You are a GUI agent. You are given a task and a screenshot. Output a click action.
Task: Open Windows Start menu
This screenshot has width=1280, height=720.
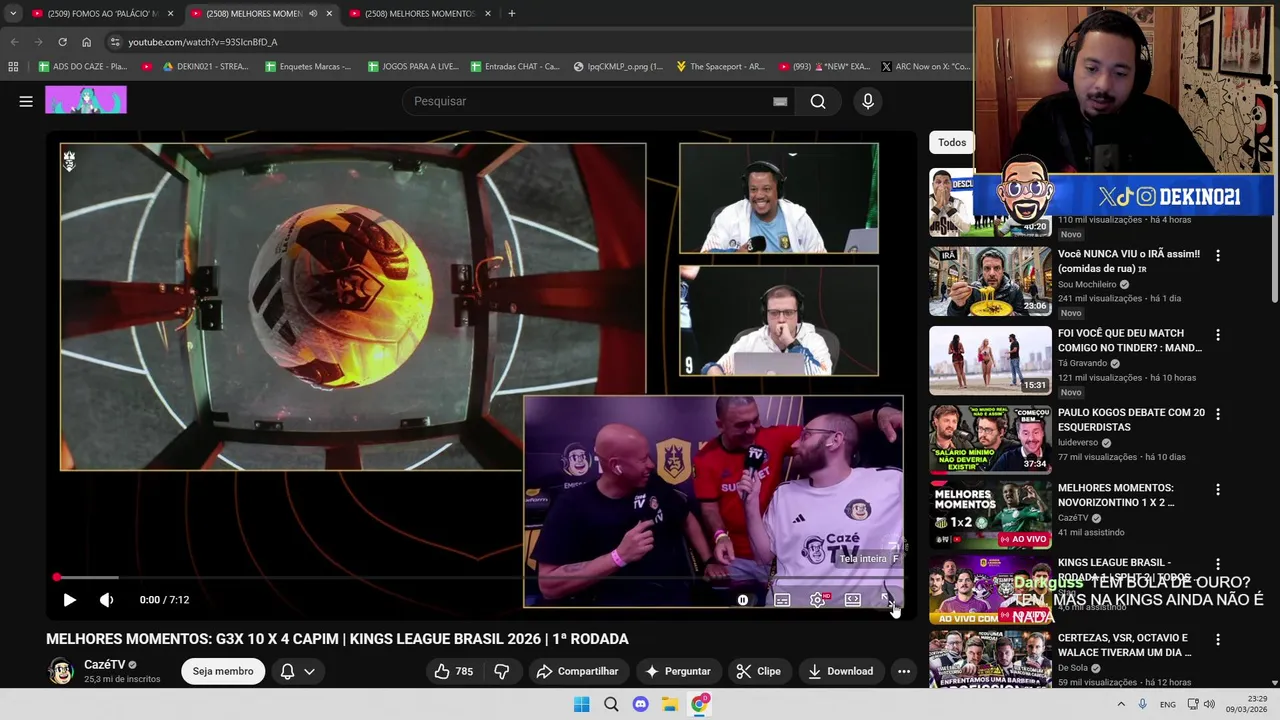click(581, 704)
